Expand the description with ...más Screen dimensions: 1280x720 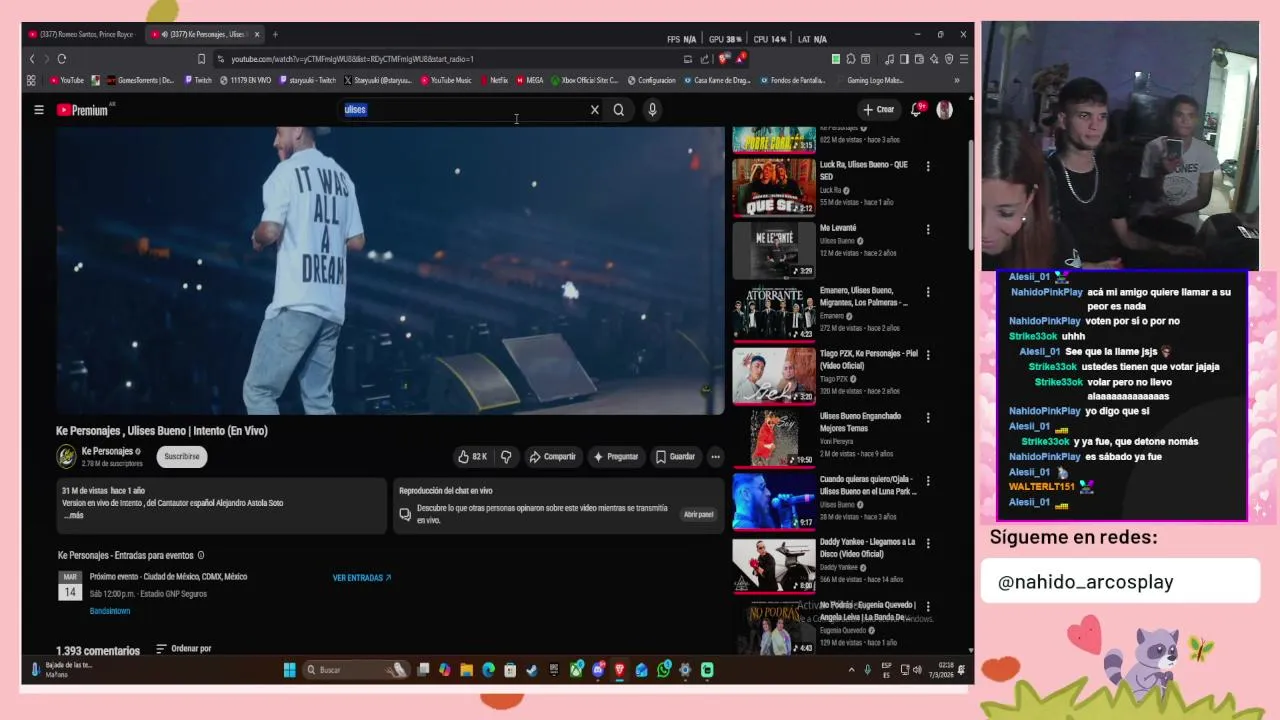pos(74,516)
